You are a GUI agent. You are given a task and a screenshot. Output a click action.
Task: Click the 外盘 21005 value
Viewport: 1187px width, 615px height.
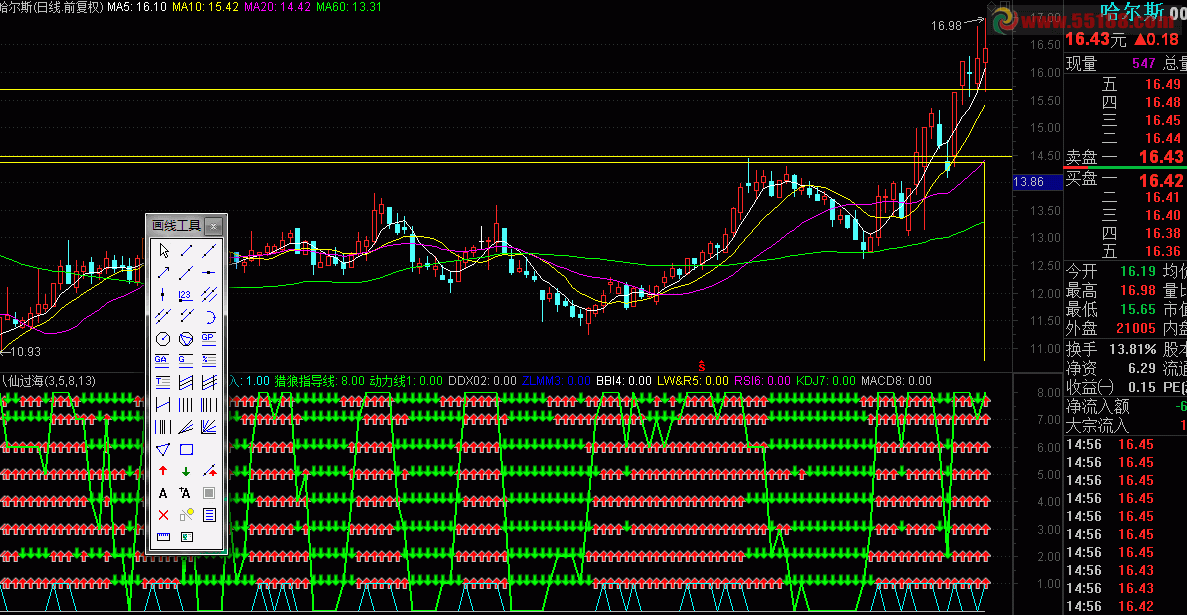(1136, 329)
